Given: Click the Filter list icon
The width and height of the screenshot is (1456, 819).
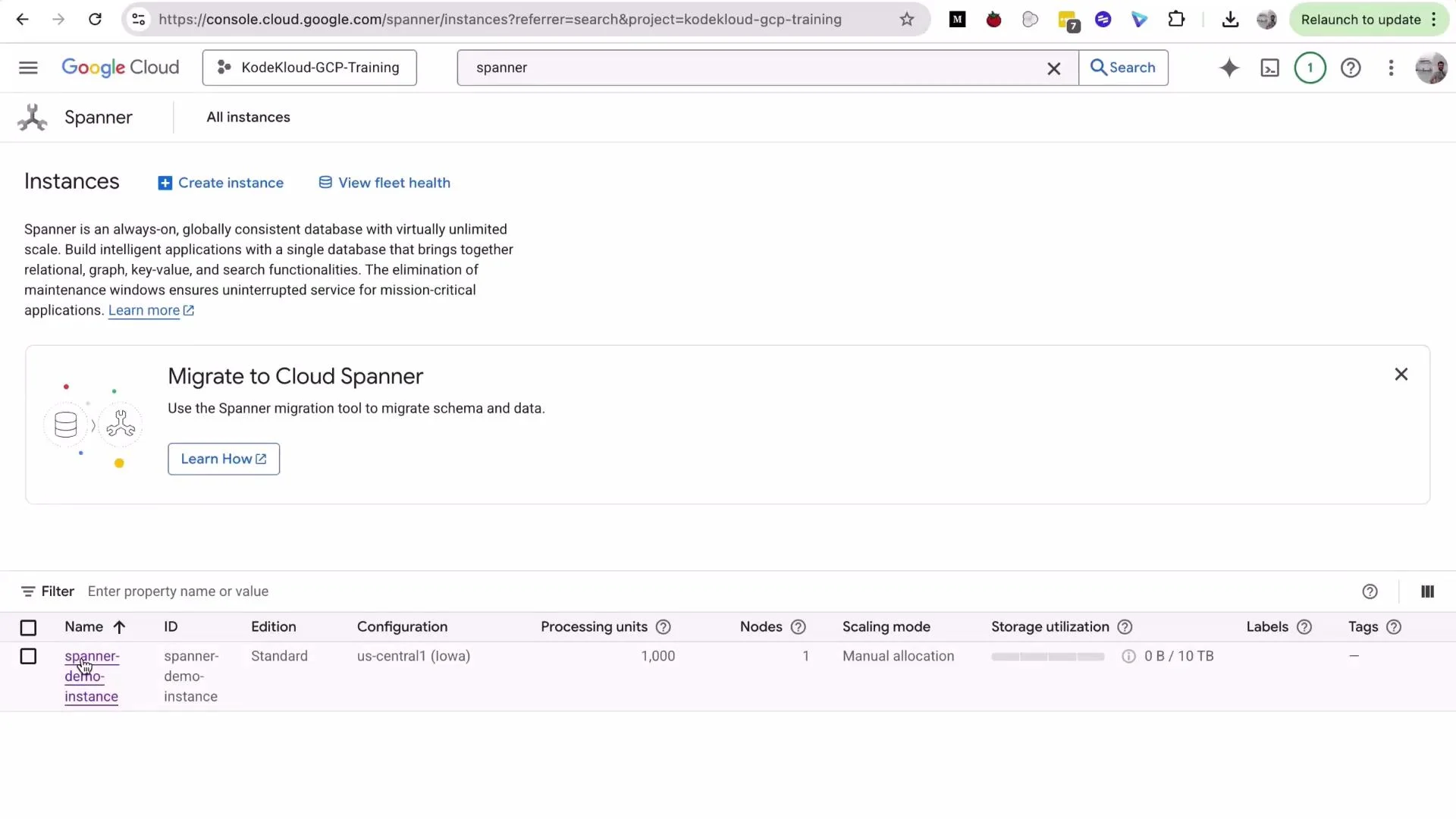Looking at the screenshot, I should [28, 591].
